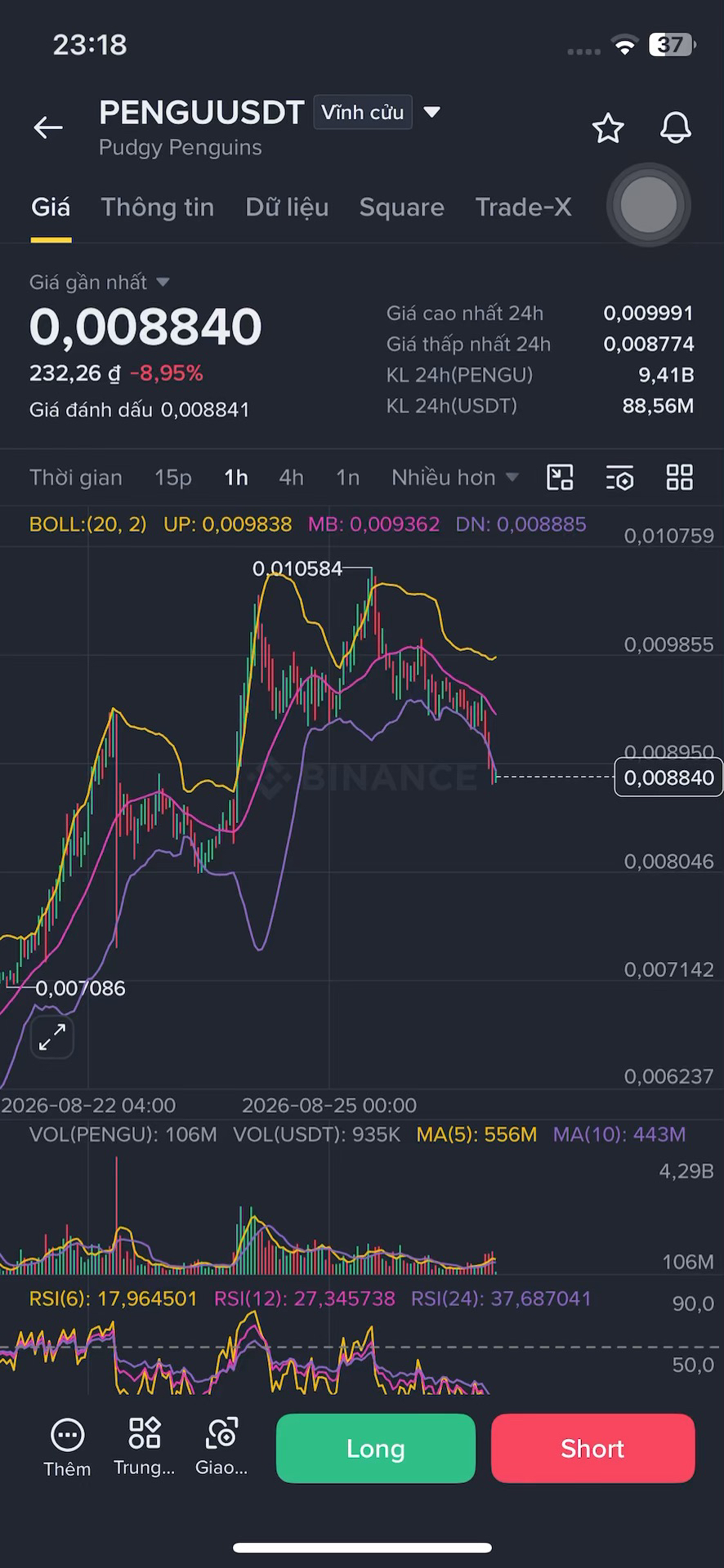
Task: Tap KL 24h(USDT) value 88,56M
Action: point(658,406)
